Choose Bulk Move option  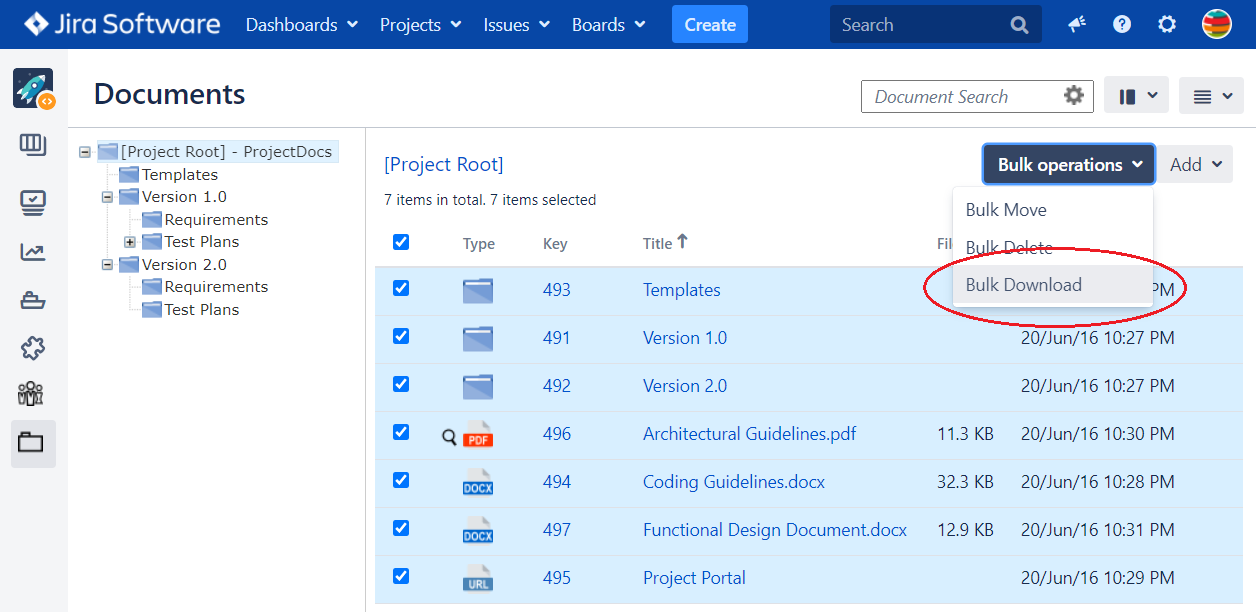[x=1006, y=210]
